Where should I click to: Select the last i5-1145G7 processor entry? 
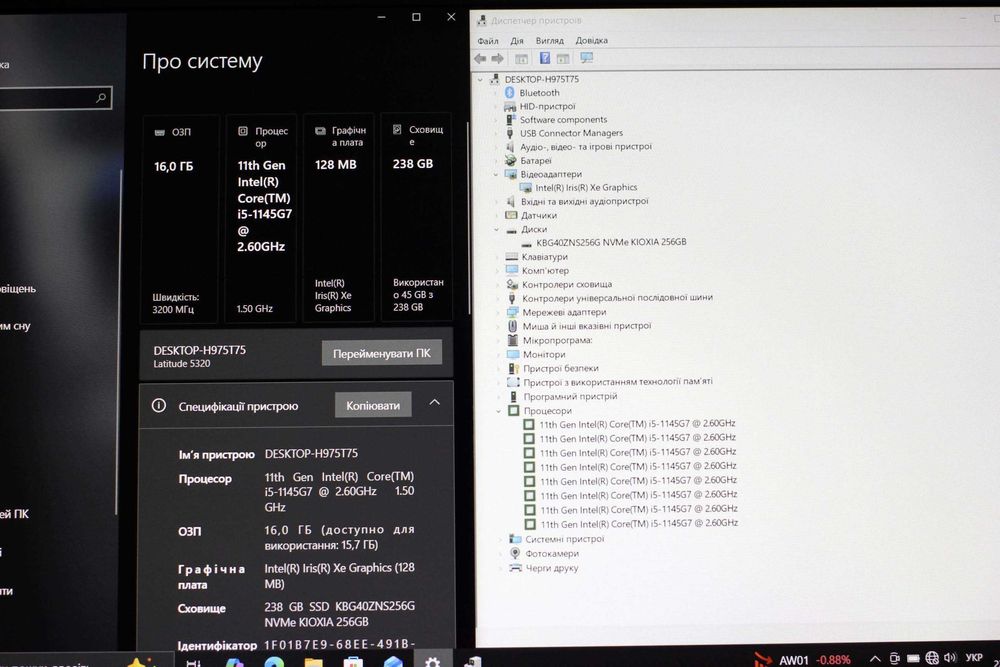[639, 524]
